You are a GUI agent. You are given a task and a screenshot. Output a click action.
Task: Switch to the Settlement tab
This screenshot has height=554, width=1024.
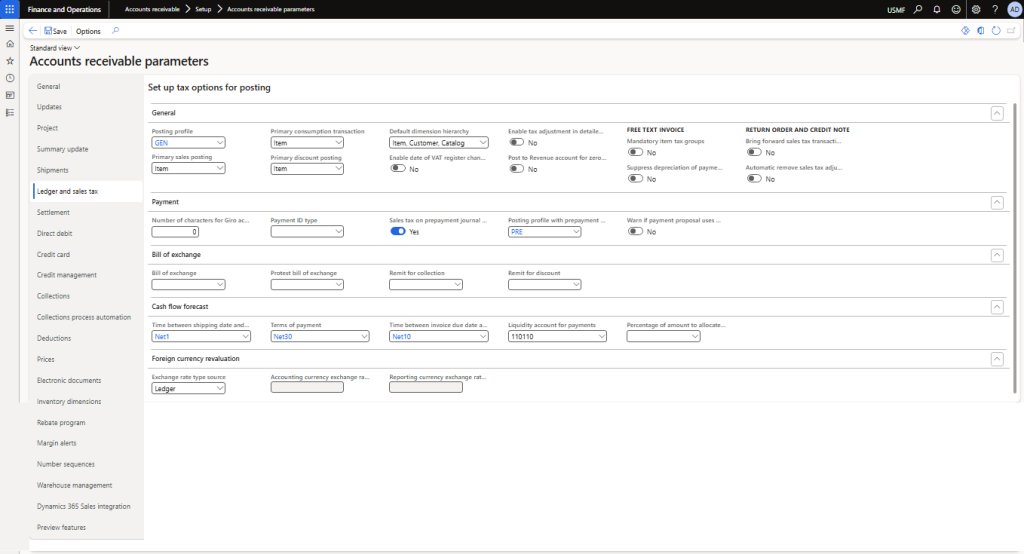53,212
